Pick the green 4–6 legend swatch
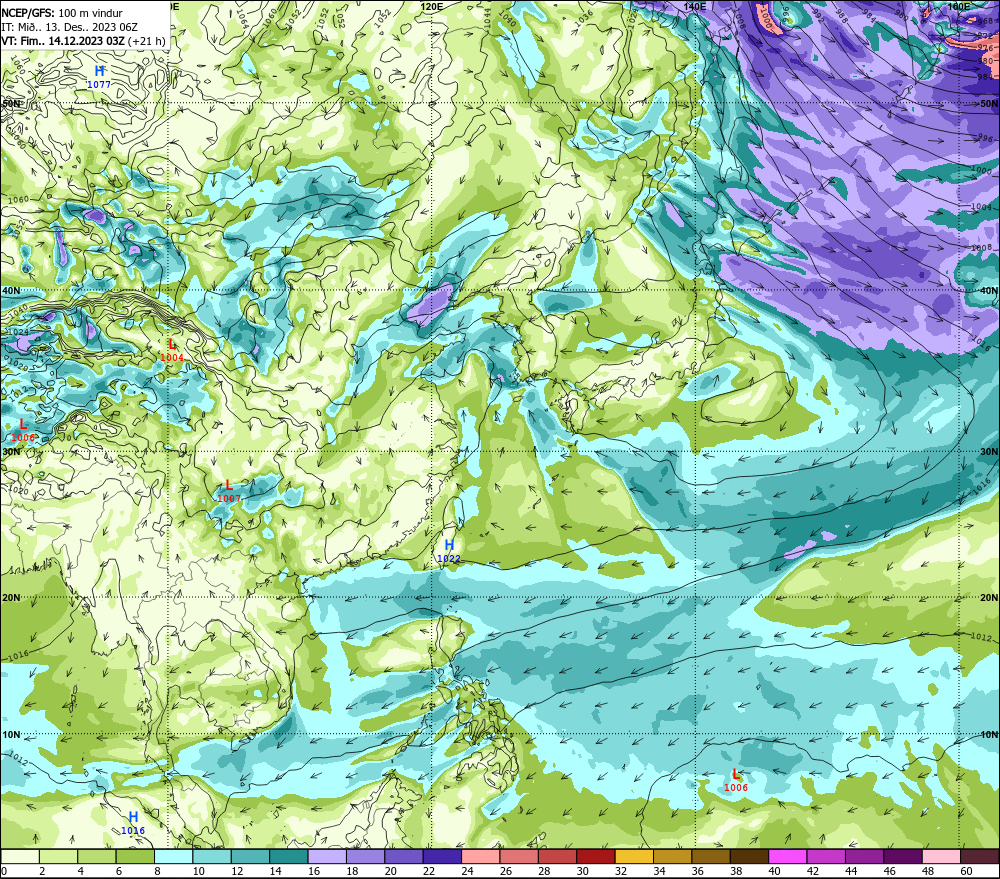 click(x=97, y=856)
